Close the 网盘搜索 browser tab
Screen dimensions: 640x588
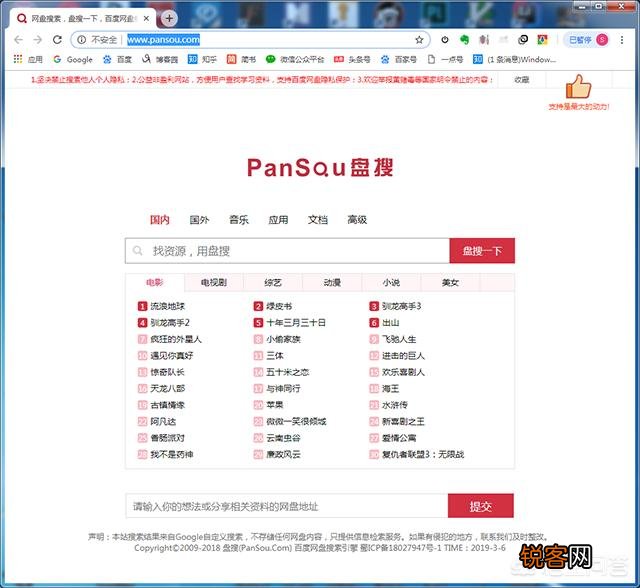(147, 18)
